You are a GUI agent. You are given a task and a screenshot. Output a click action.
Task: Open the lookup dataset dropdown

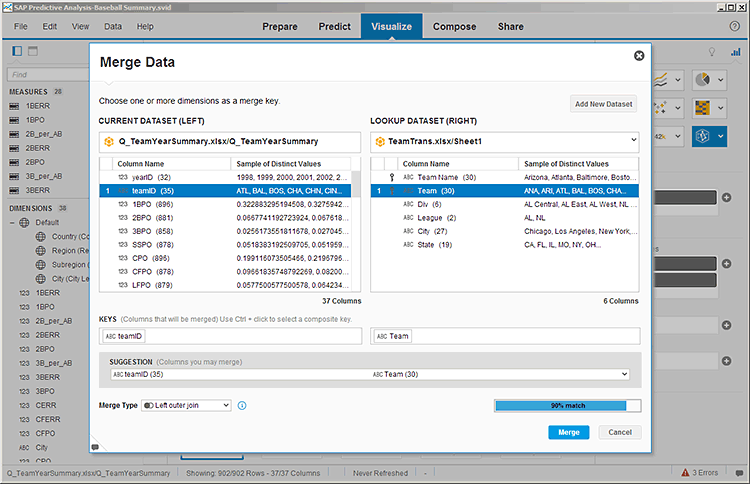633,140
